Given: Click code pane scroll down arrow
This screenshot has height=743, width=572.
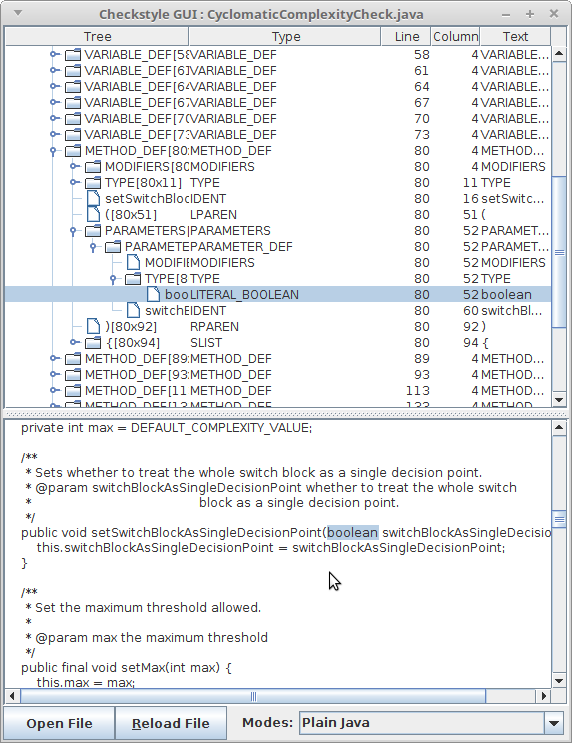Looking at the screenshot, I should (559, 681).
